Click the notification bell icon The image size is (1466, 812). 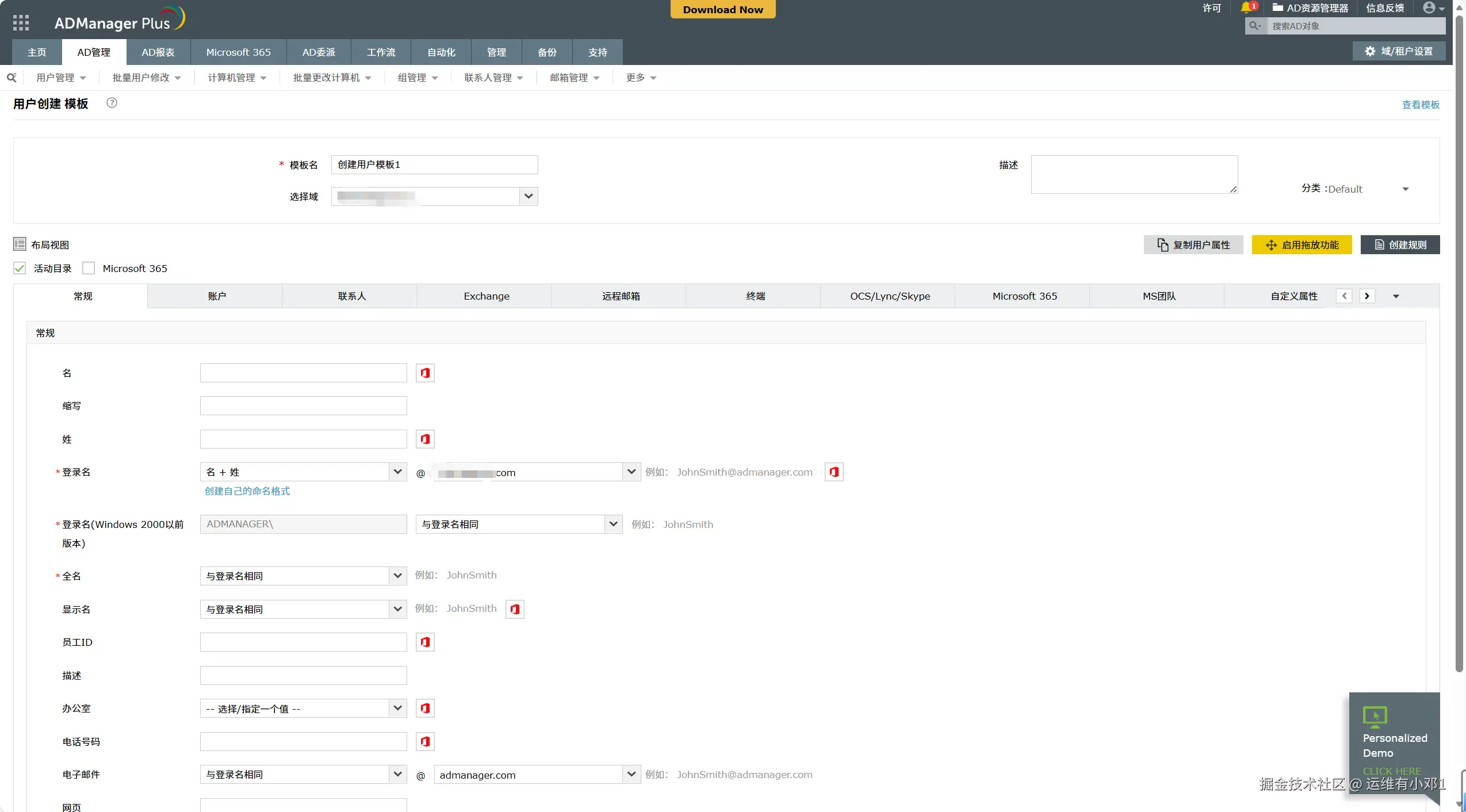(1246, 7)
